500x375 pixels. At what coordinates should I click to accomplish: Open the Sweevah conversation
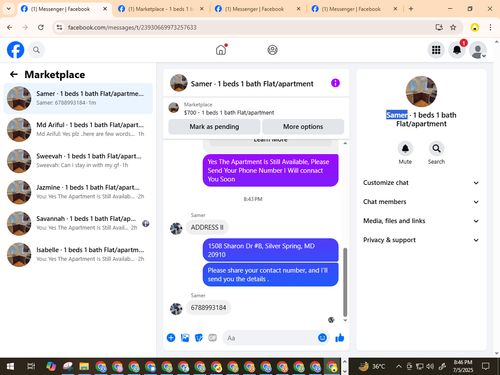coord(78,161)
